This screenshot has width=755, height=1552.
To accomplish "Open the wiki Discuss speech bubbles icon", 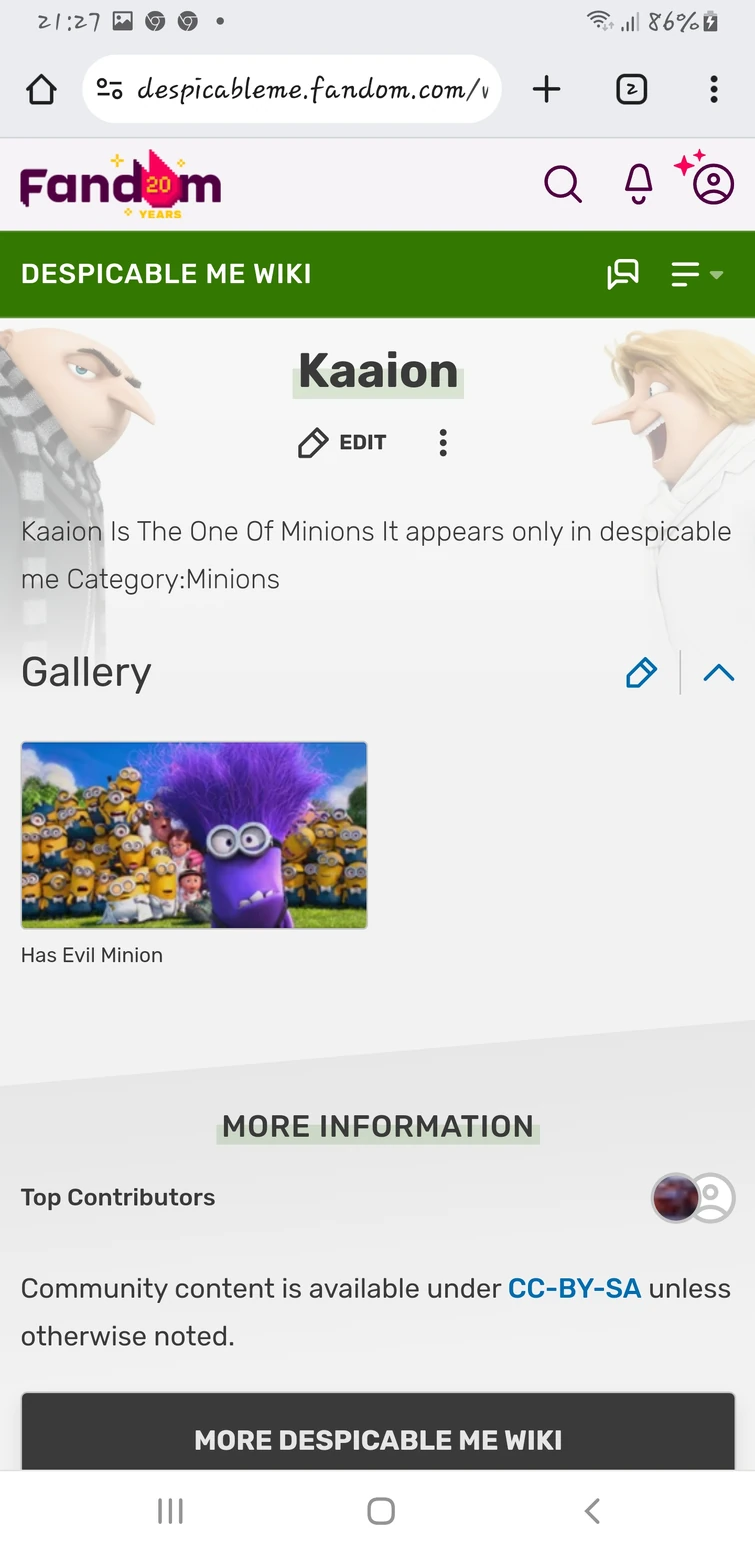I will [622, 274].
